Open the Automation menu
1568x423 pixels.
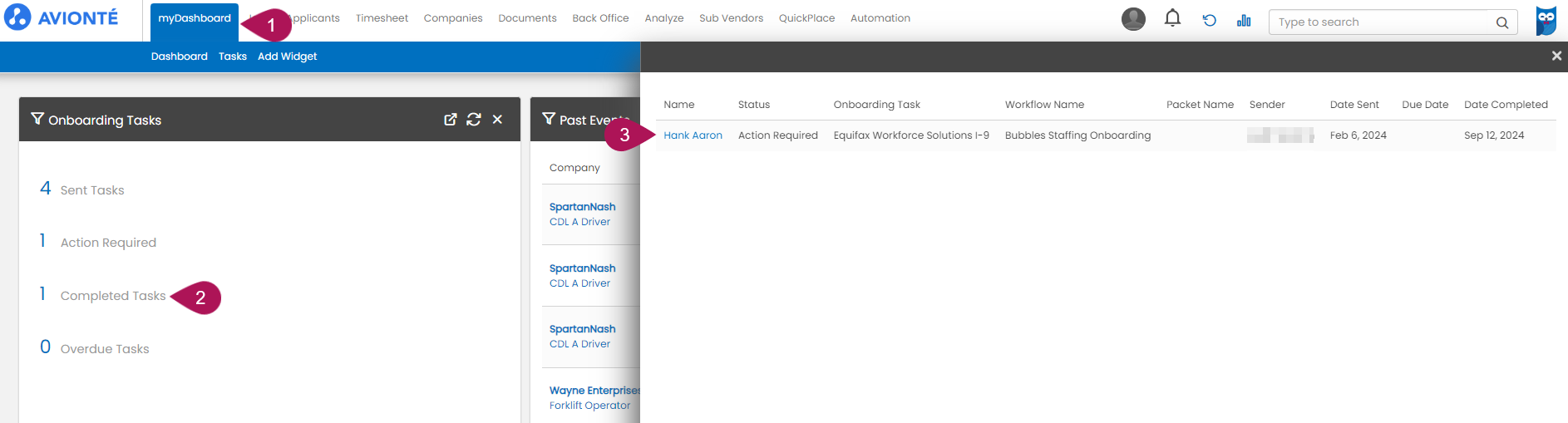coord(880,18)
